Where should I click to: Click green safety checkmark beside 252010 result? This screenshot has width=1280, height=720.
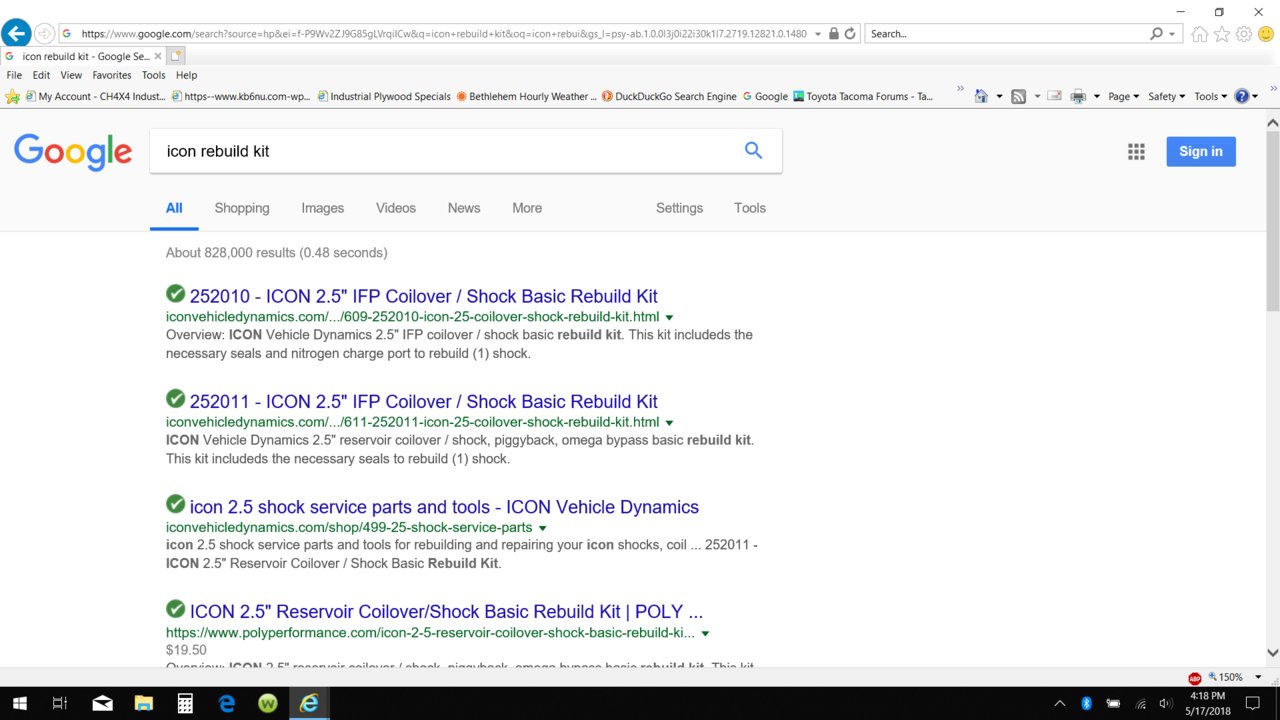pyautogui.click(x=175, y=294)
